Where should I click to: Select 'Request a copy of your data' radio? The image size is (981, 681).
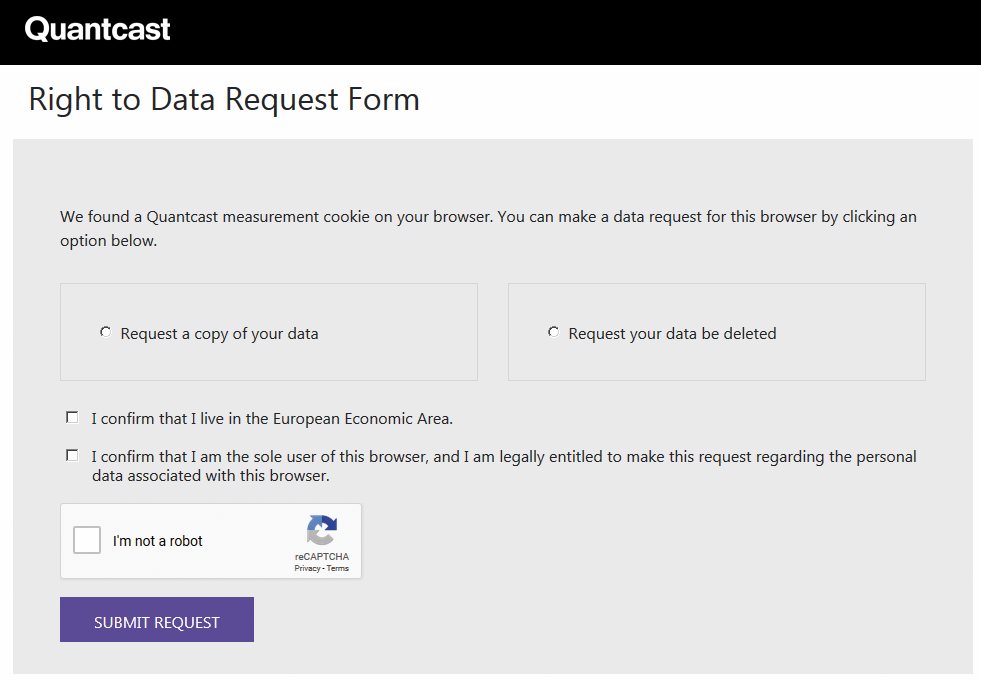pos(105,332)
